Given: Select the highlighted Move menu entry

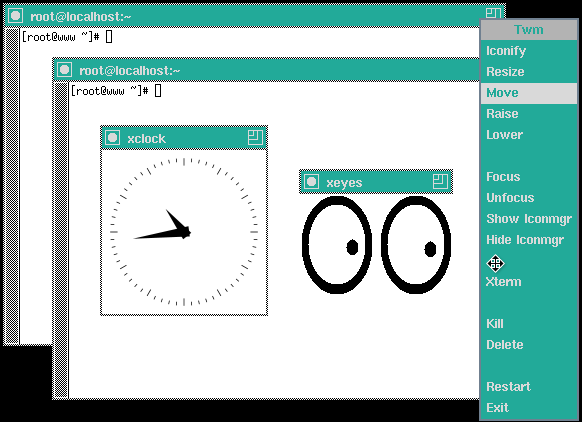Looking at the screenshot, I should point(529,93).
